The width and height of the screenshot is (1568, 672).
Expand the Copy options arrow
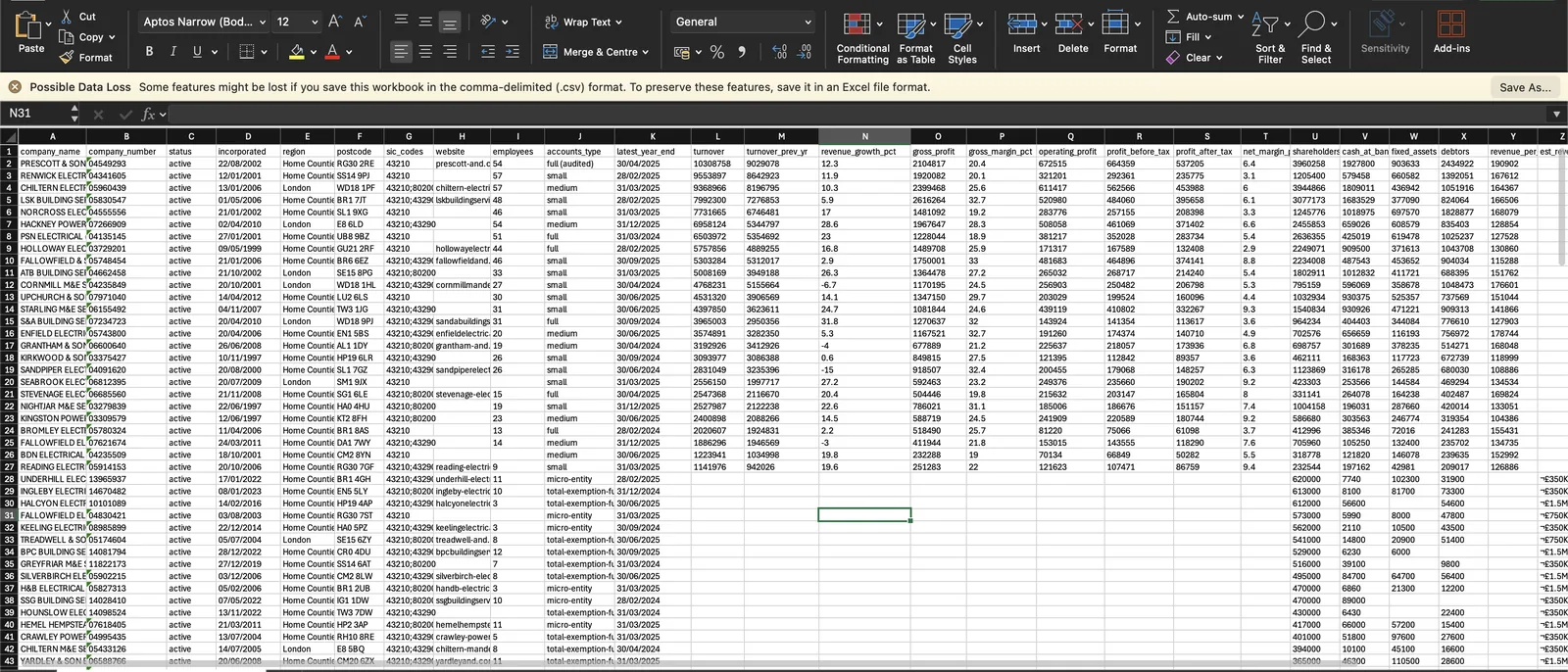pyautogui.click(x=112, y=37)
